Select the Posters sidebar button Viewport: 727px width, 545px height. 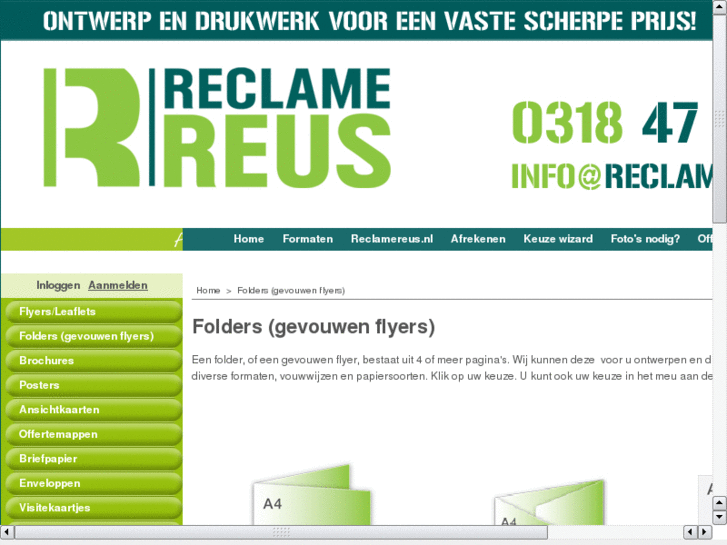coord(94,385)
